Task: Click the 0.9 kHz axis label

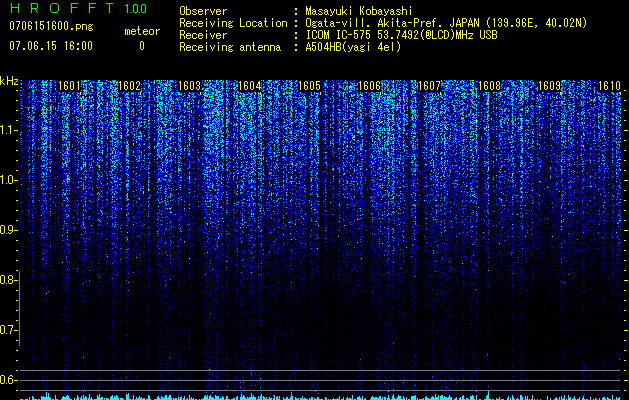Action: (x=8, y=230)
